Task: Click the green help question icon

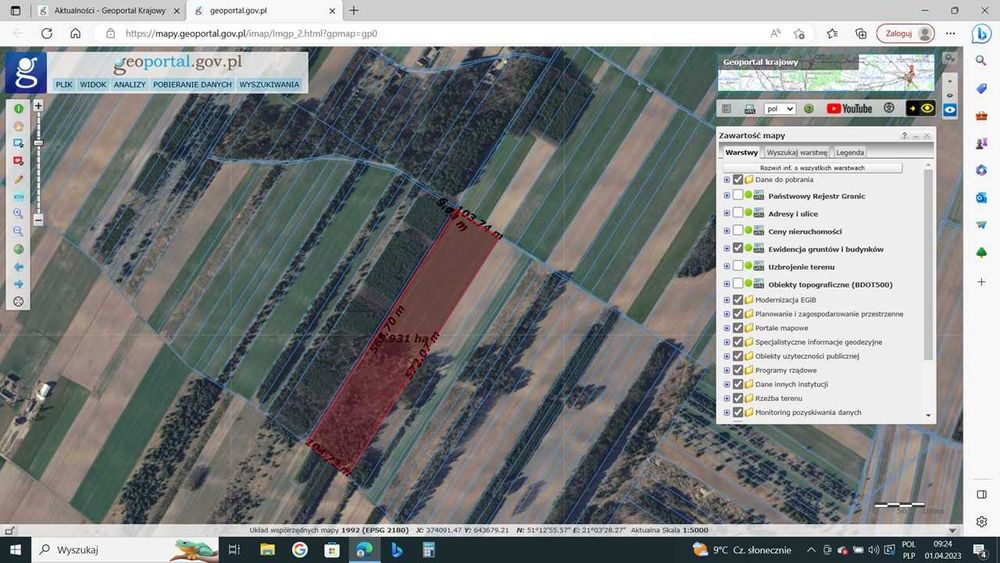Action: [x=809, y=109]
